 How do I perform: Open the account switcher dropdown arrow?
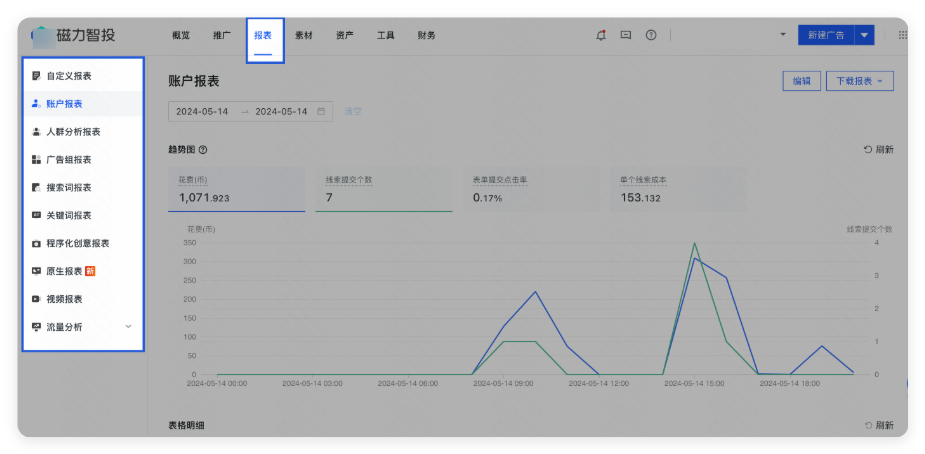click(x=783, y=35)
